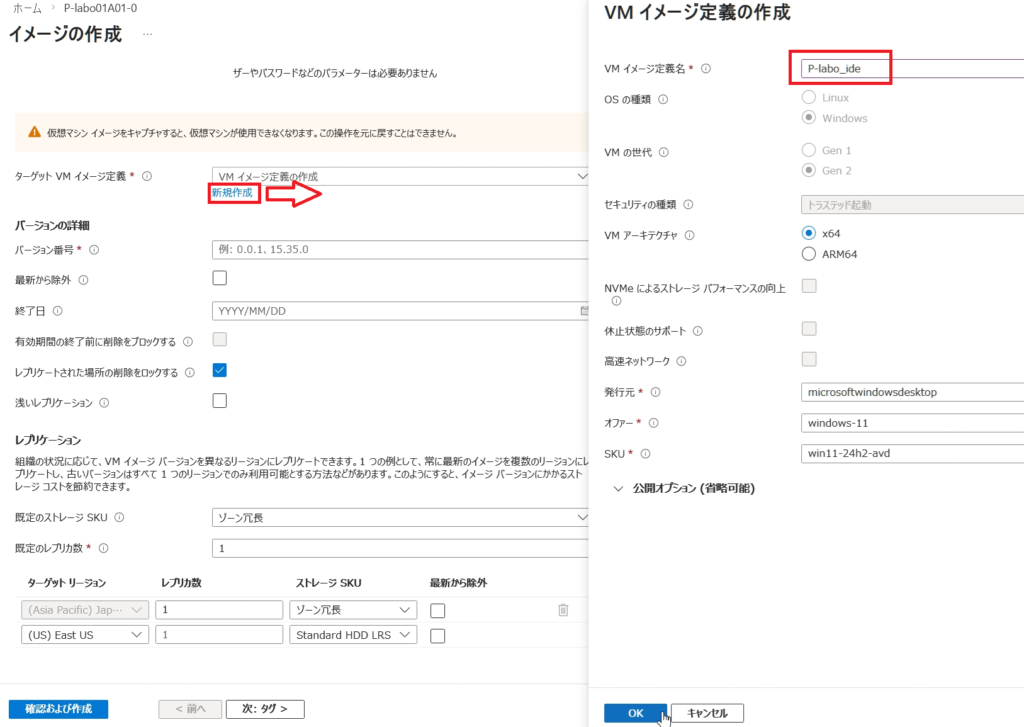The width and height of the screenshot is (1024, 727).
Task: Open 既定のストレージ SKU dropdown
Action: (x=400, y=518)
